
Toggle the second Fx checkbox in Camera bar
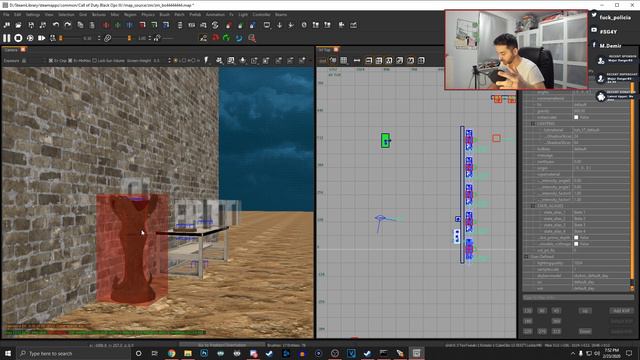pos(70,61)
